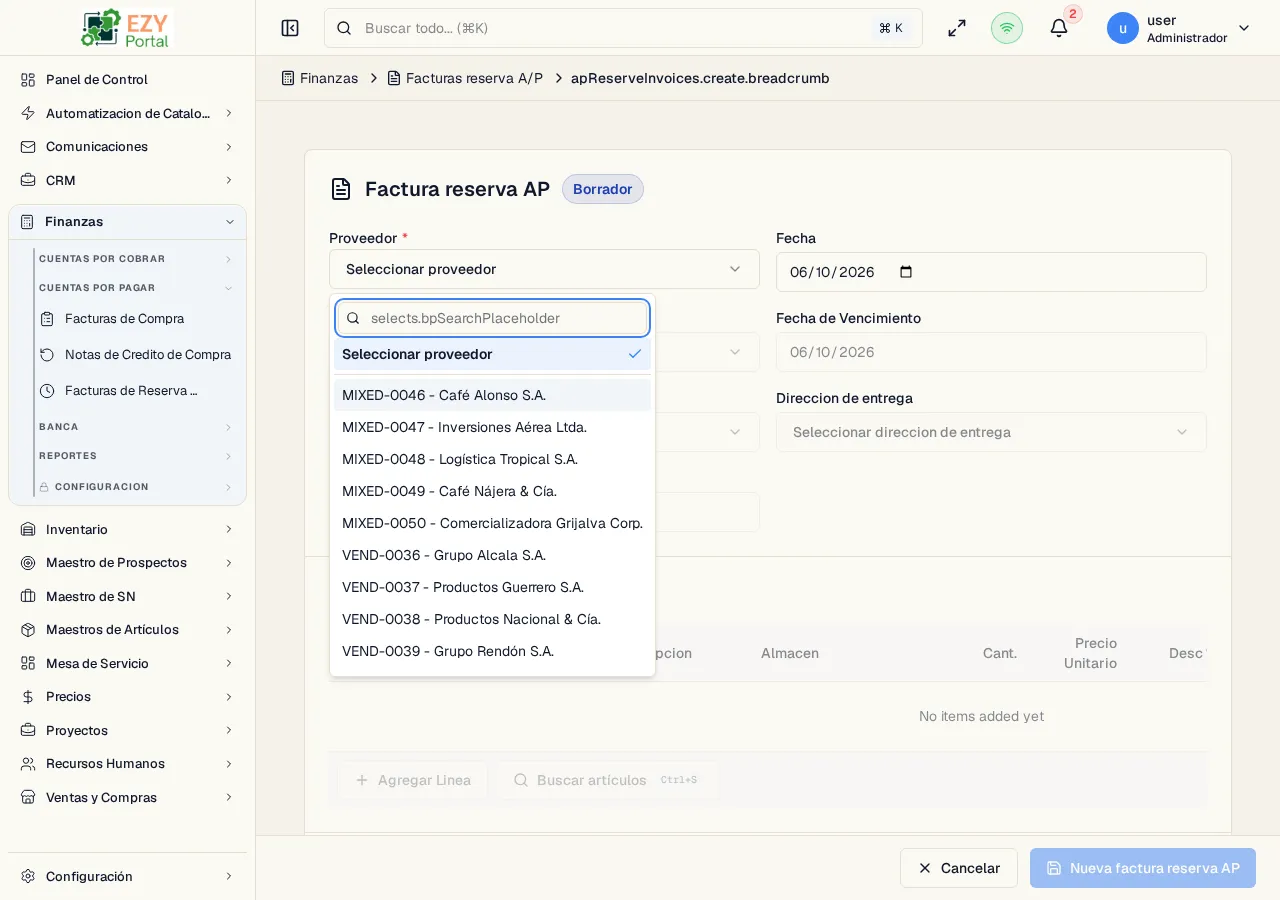The width and height of the screenshot is (1280, 900).
Task: Click the Facturas de Reserva clock icon
Action: [47, 390]
